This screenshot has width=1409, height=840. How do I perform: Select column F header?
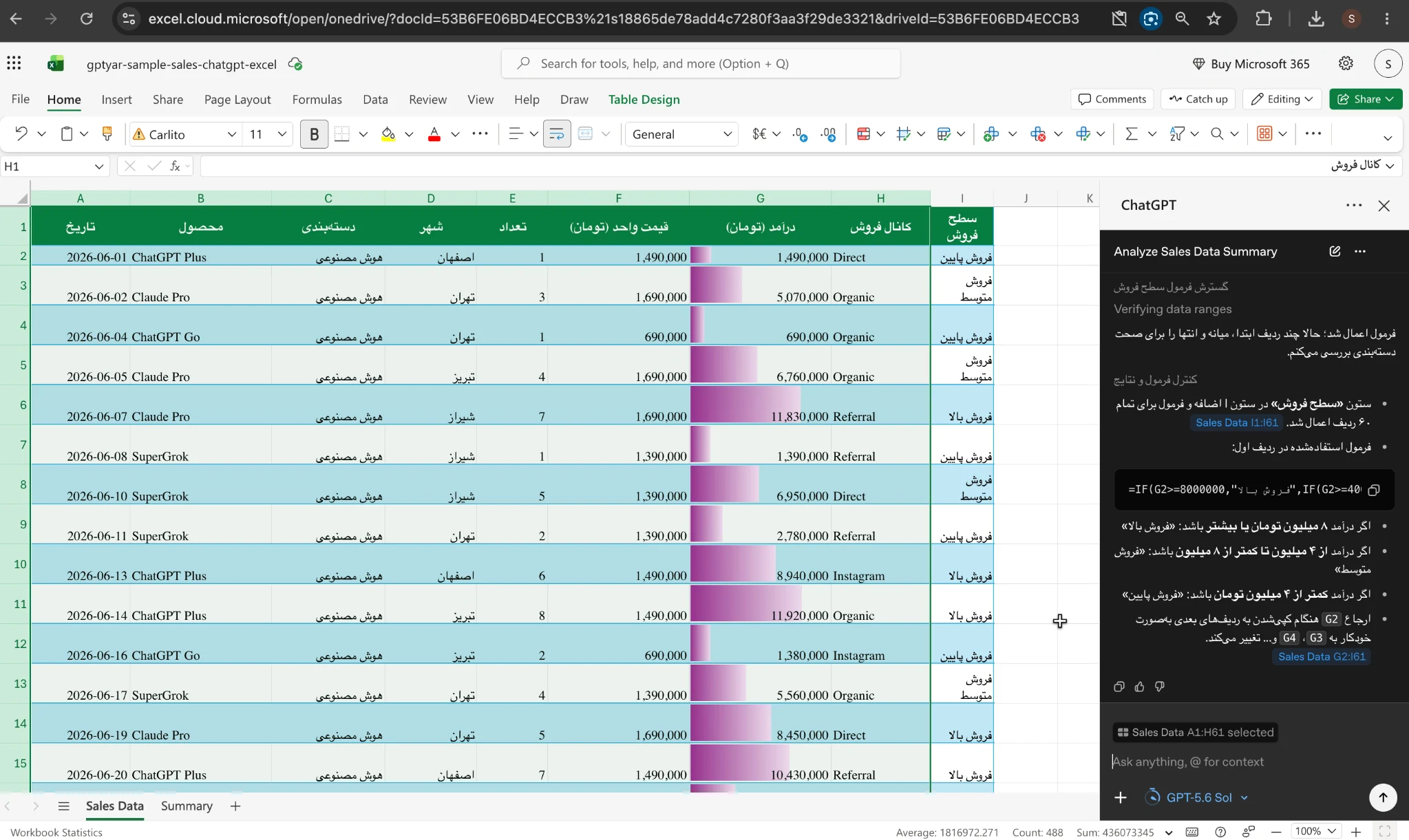(x=618, y=198)
